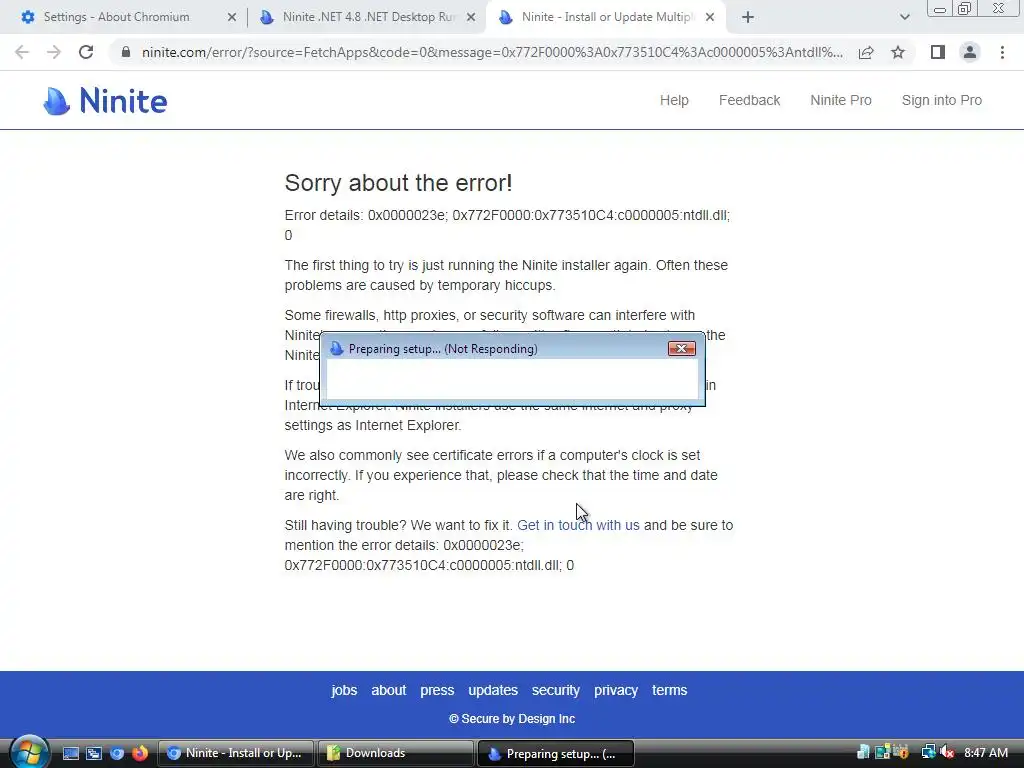Open the terms footer link
Screen dimensions: 1024x768
(669, 690)
